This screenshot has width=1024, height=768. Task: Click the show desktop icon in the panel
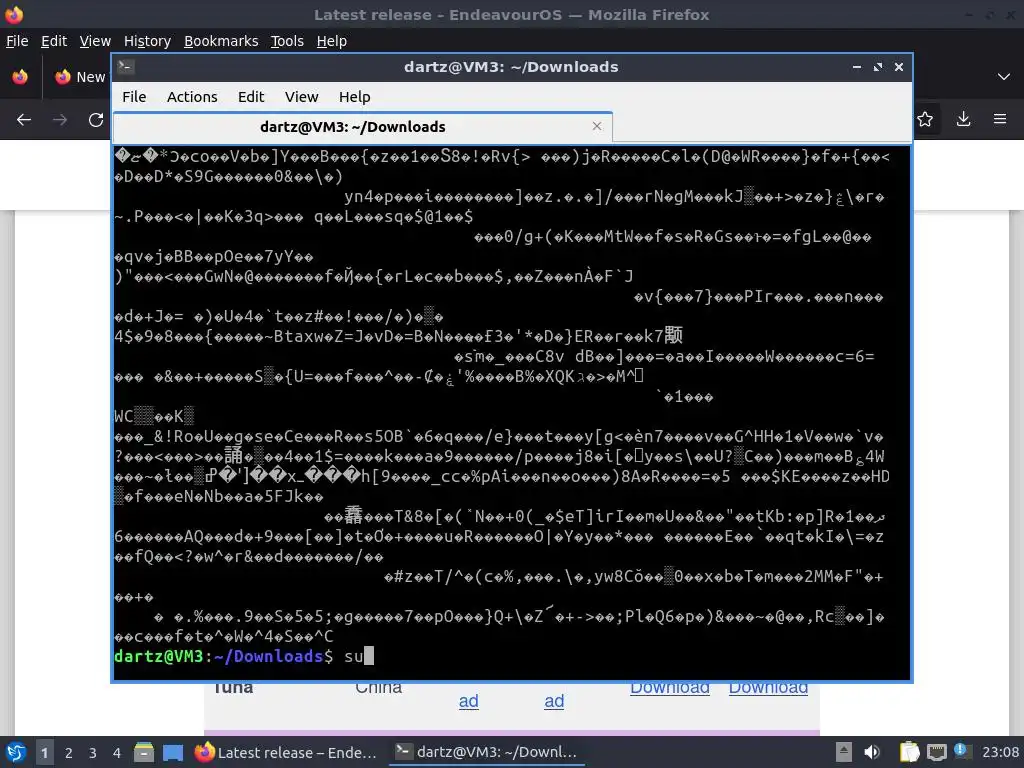tap(172, 752)
